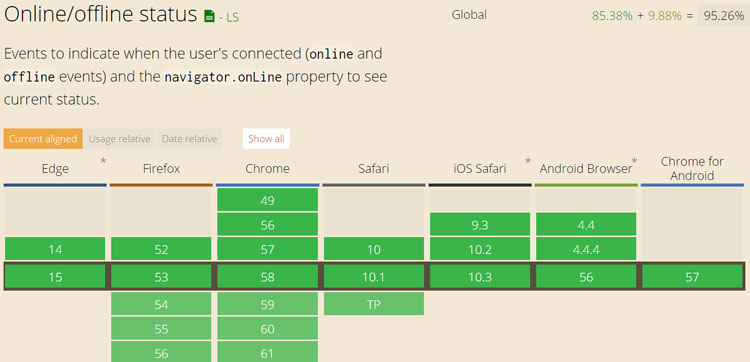This screenshot has width=750, height=362.
Task: Select the Chrome 61 future version cell
Action: point(267,353)
